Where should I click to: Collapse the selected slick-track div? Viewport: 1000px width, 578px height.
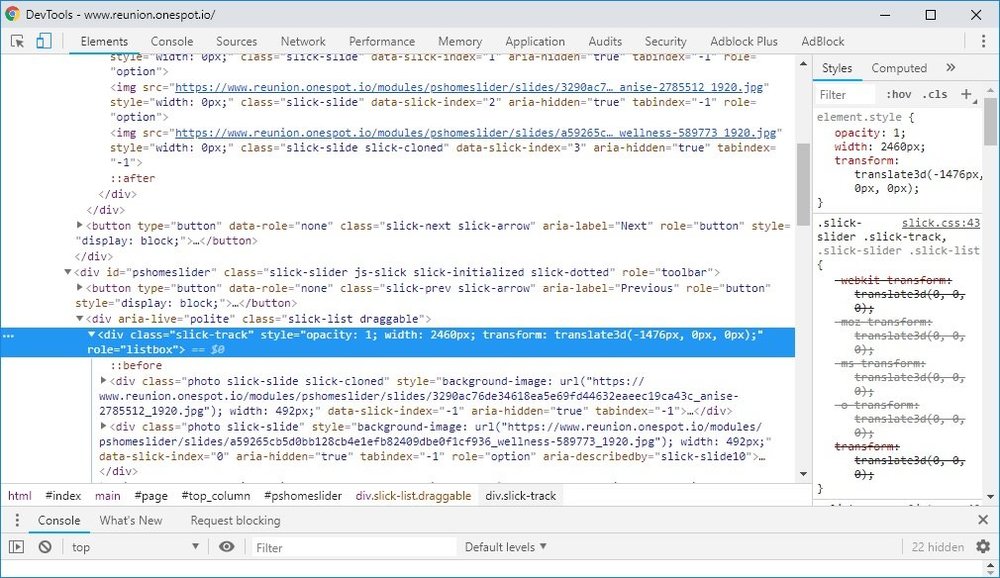91,334
